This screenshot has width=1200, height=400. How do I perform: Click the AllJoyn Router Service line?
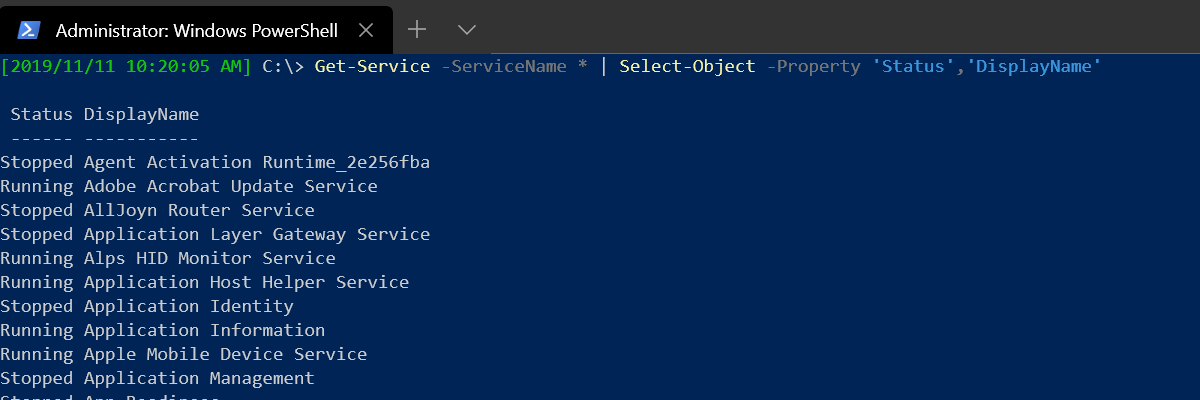click(x=157, y=210)
